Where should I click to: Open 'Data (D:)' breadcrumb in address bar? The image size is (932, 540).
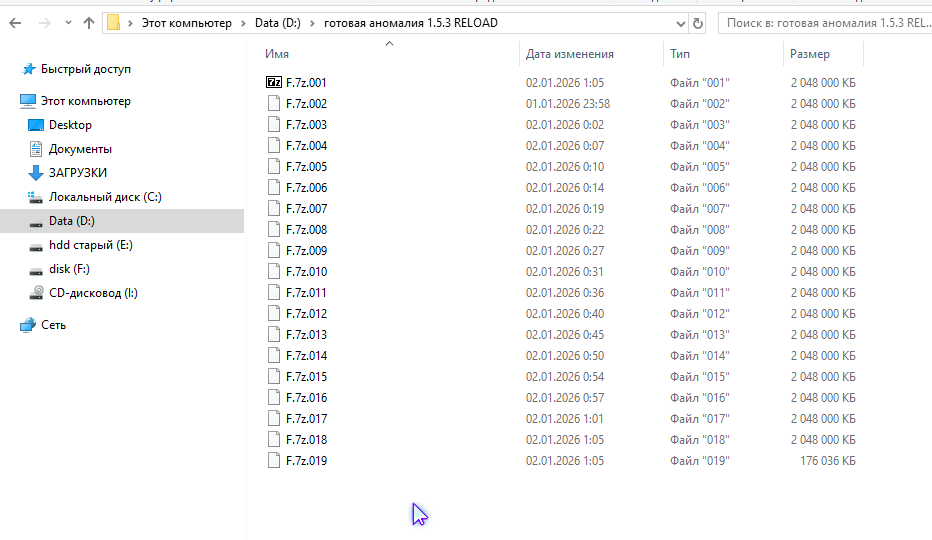(x=278, y=23)
